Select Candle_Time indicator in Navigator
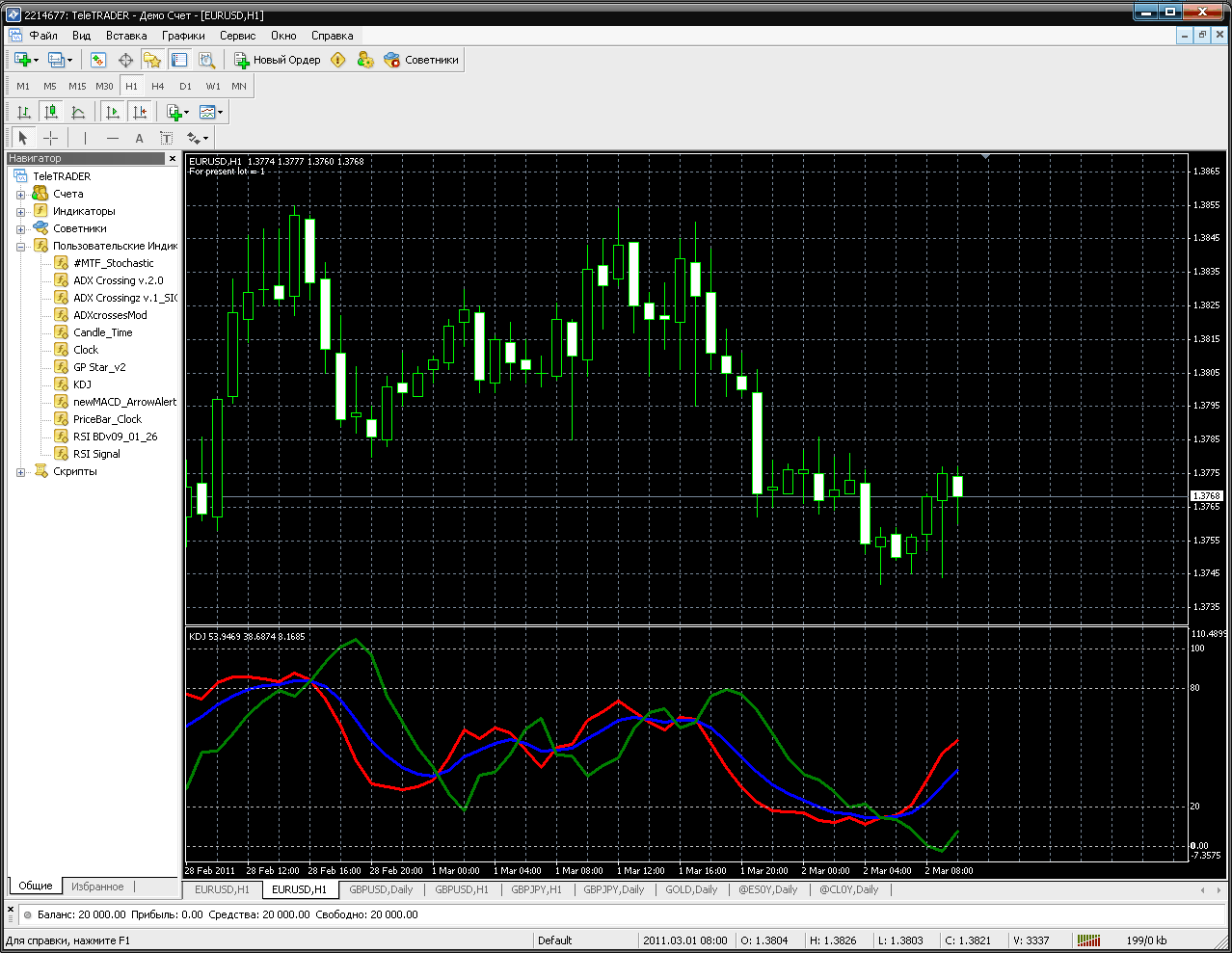Screen dimensions: 1232x953 pyautogui.click(x=103, y=332)
